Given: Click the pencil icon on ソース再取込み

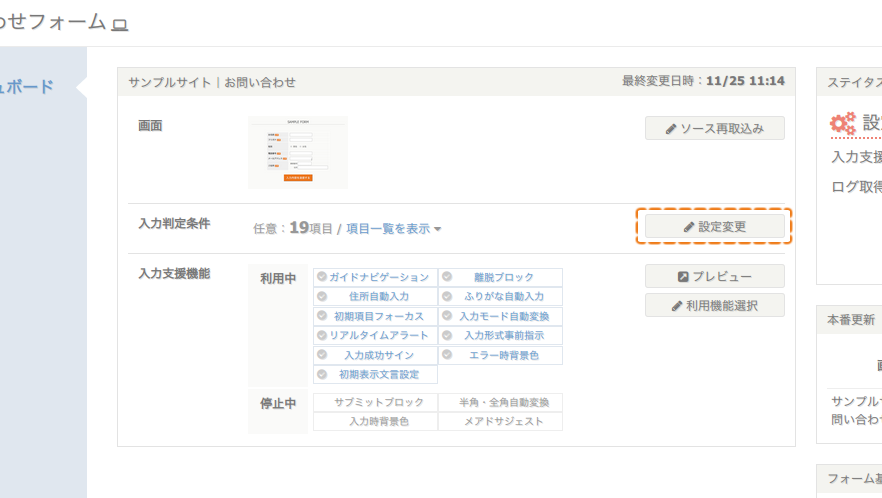Looking at the screenshot, I should 670,129.
